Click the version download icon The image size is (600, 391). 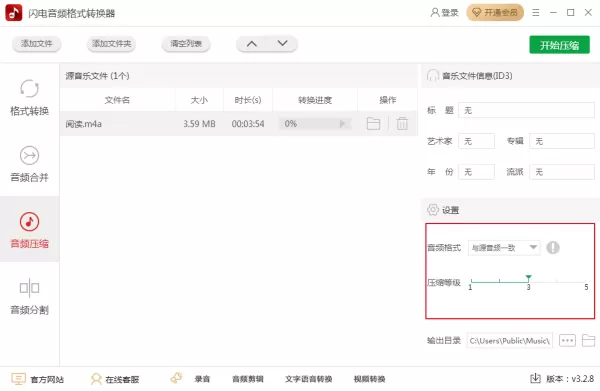(535, 378)
